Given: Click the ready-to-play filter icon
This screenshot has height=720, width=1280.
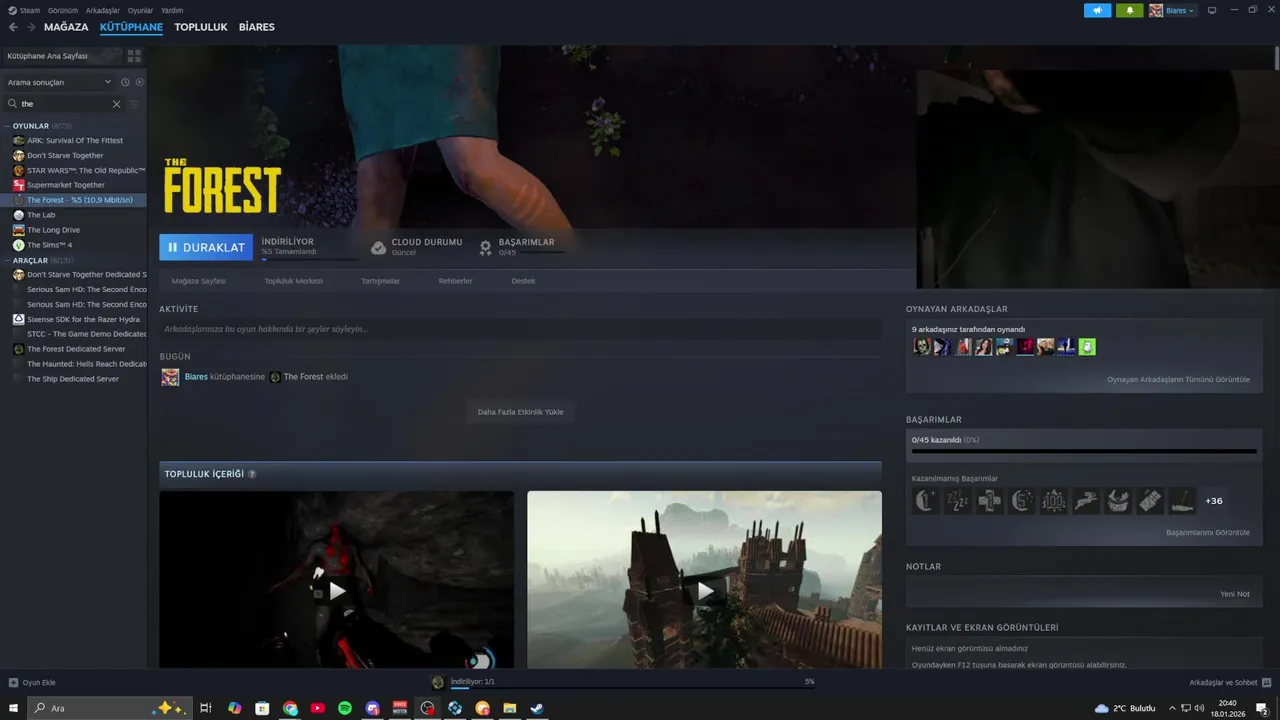Looking at the screenshot, I should (x=139, y=82).
